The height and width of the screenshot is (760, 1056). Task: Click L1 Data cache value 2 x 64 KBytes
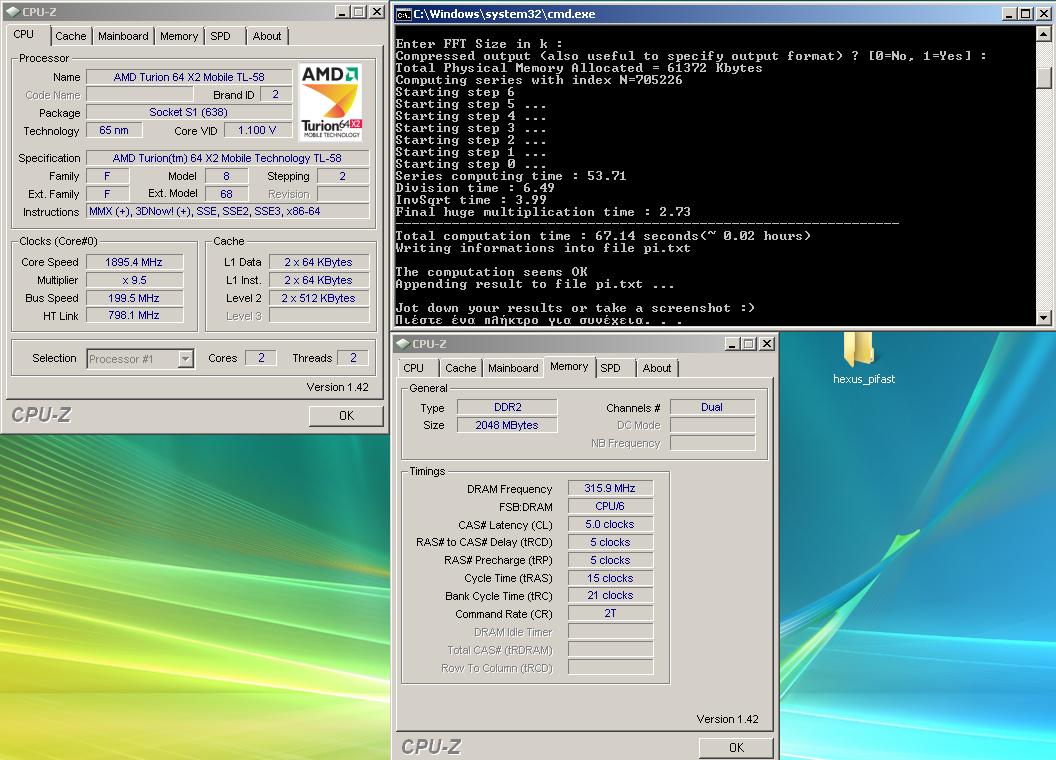[319, 262]
